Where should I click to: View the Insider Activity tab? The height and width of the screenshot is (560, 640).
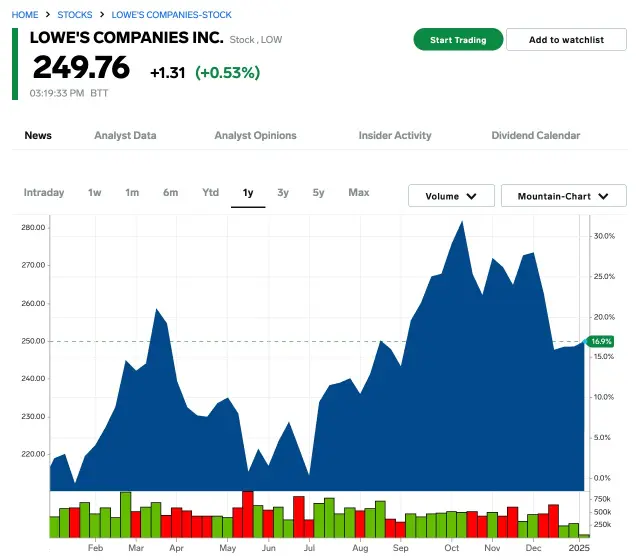point(395,135)
